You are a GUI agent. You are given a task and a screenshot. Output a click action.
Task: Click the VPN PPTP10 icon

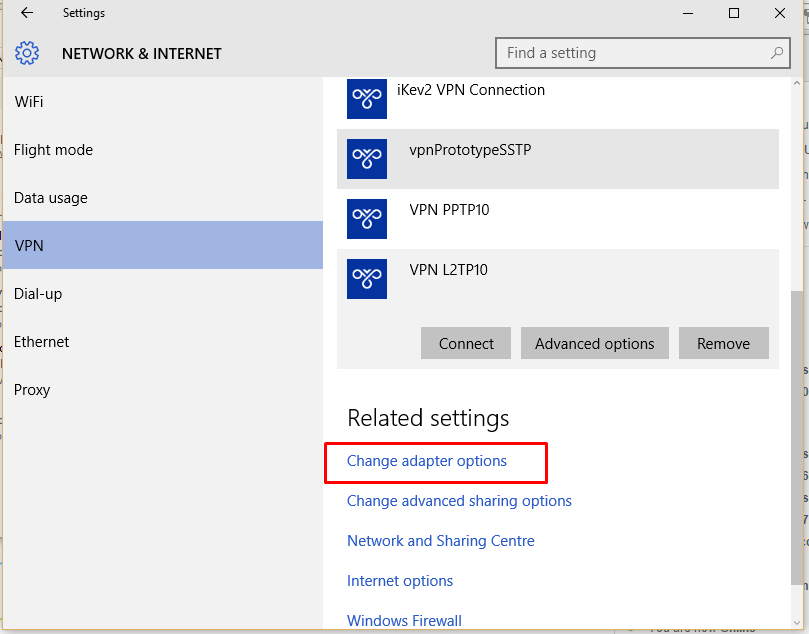tap(367, 219)
